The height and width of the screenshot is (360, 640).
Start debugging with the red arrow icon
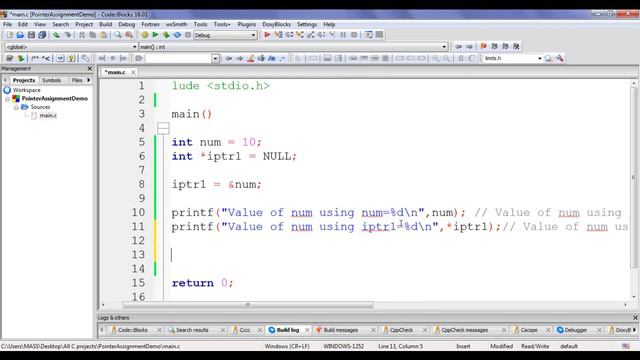tap(267, 35)
